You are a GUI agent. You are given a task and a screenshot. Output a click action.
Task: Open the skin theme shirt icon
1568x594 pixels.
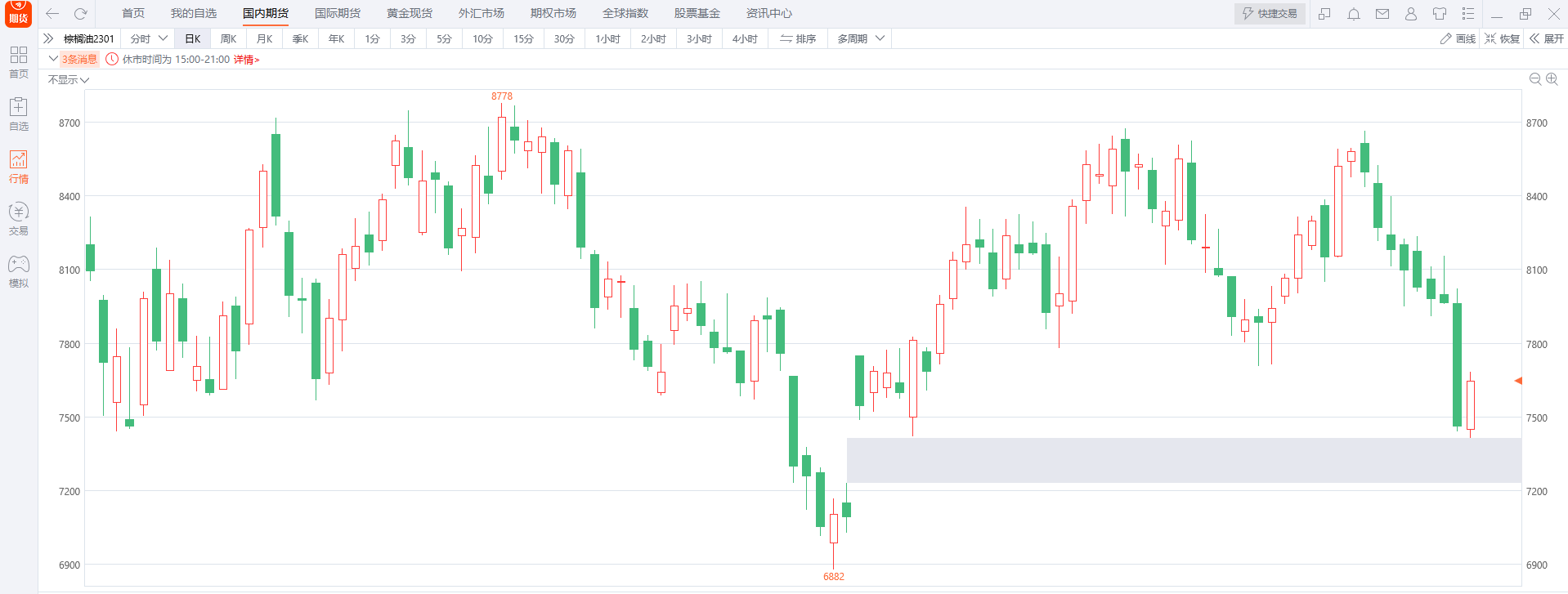coord(1440,14)
